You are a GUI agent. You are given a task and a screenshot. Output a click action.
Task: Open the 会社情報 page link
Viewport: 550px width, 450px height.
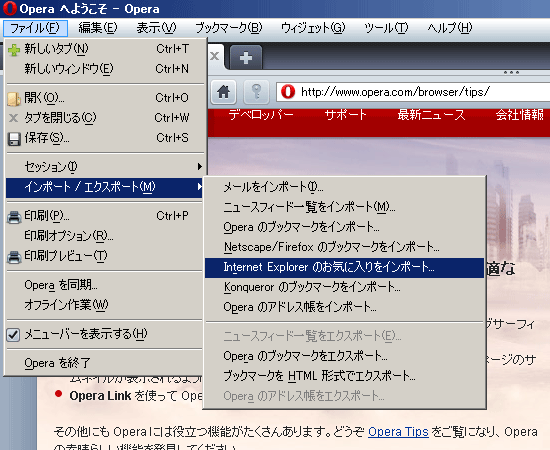519,115
